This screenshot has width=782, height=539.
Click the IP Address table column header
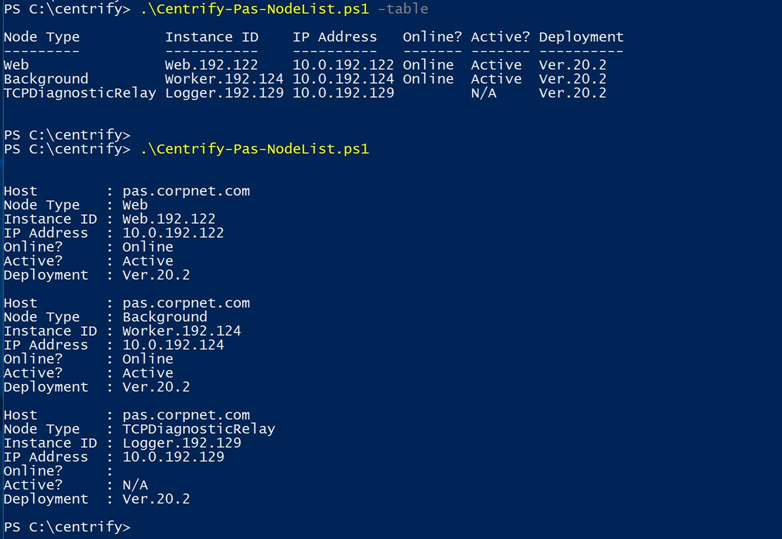tap(335, 37)
